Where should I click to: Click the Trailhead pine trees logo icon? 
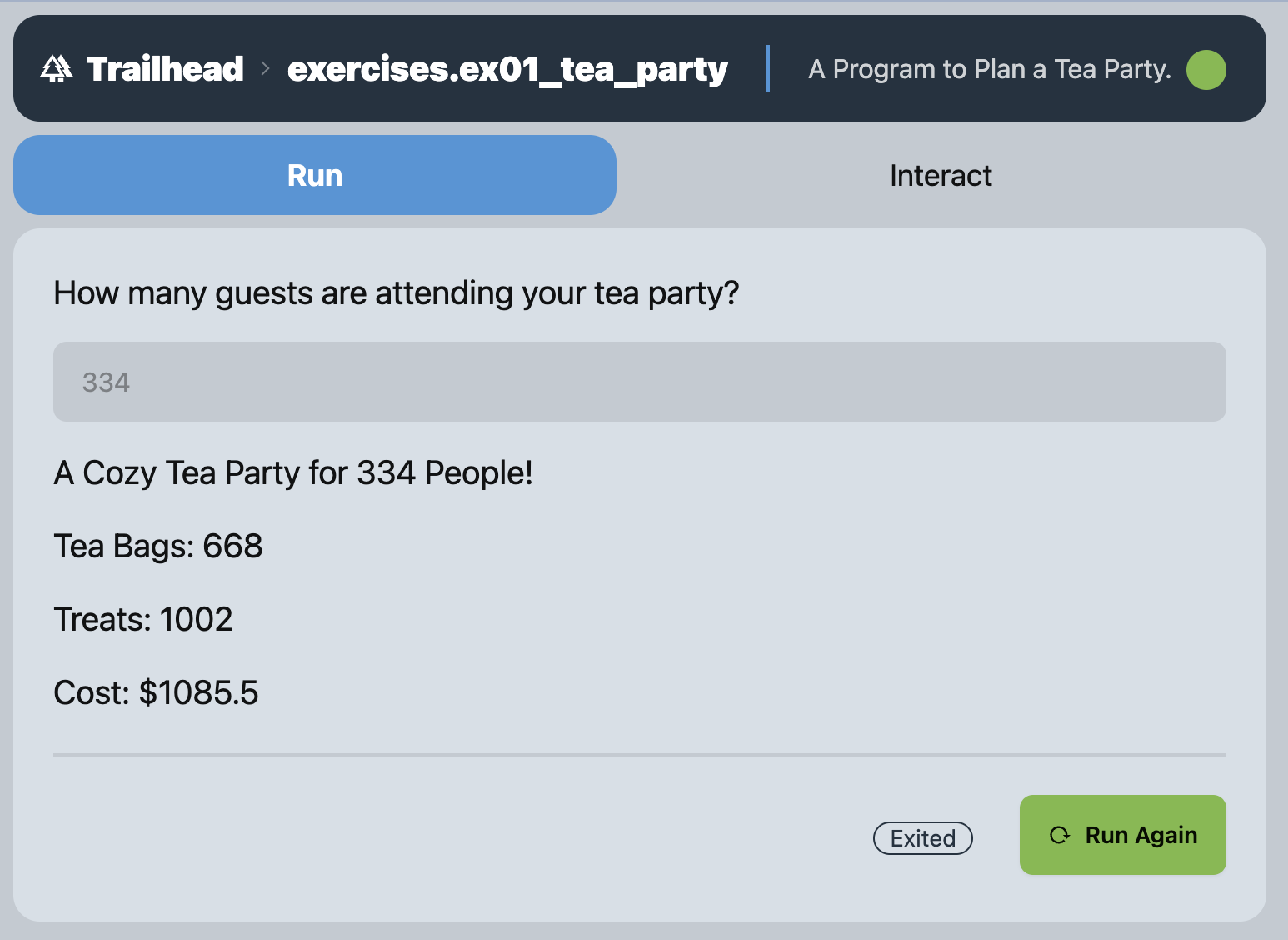click(x=57, y=69)
